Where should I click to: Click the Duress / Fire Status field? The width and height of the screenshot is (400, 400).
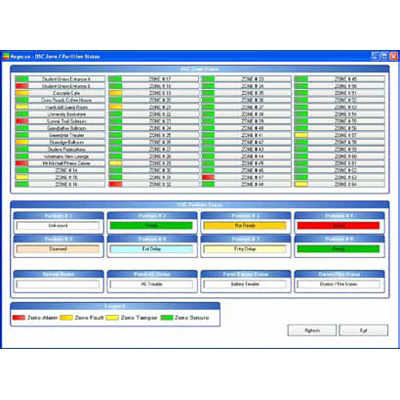pos(338,284)
